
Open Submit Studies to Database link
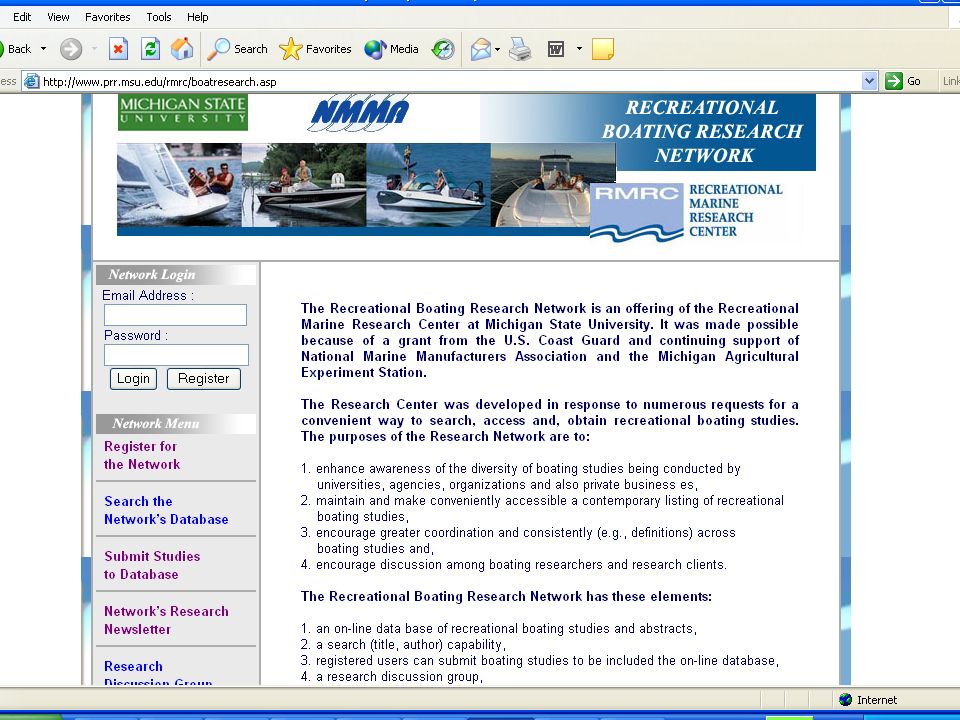pyautogui.click(x=152, y=566)
